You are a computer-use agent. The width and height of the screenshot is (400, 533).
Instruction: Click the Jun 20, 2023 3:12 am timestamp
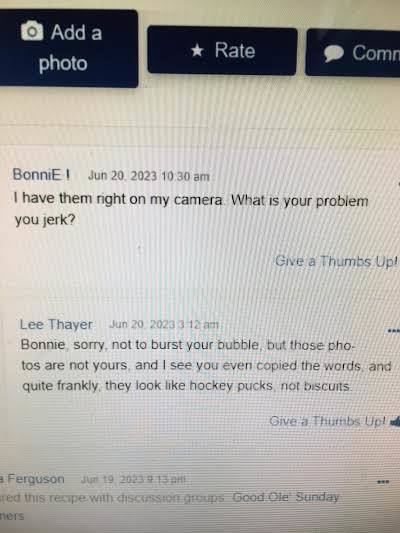(164, 324)
